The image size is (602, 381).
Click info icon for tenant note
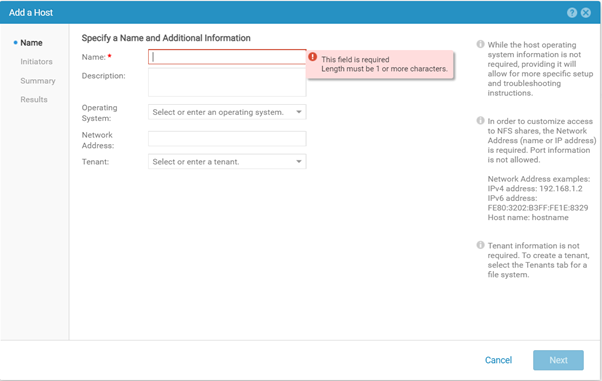[x=480, y=245]
